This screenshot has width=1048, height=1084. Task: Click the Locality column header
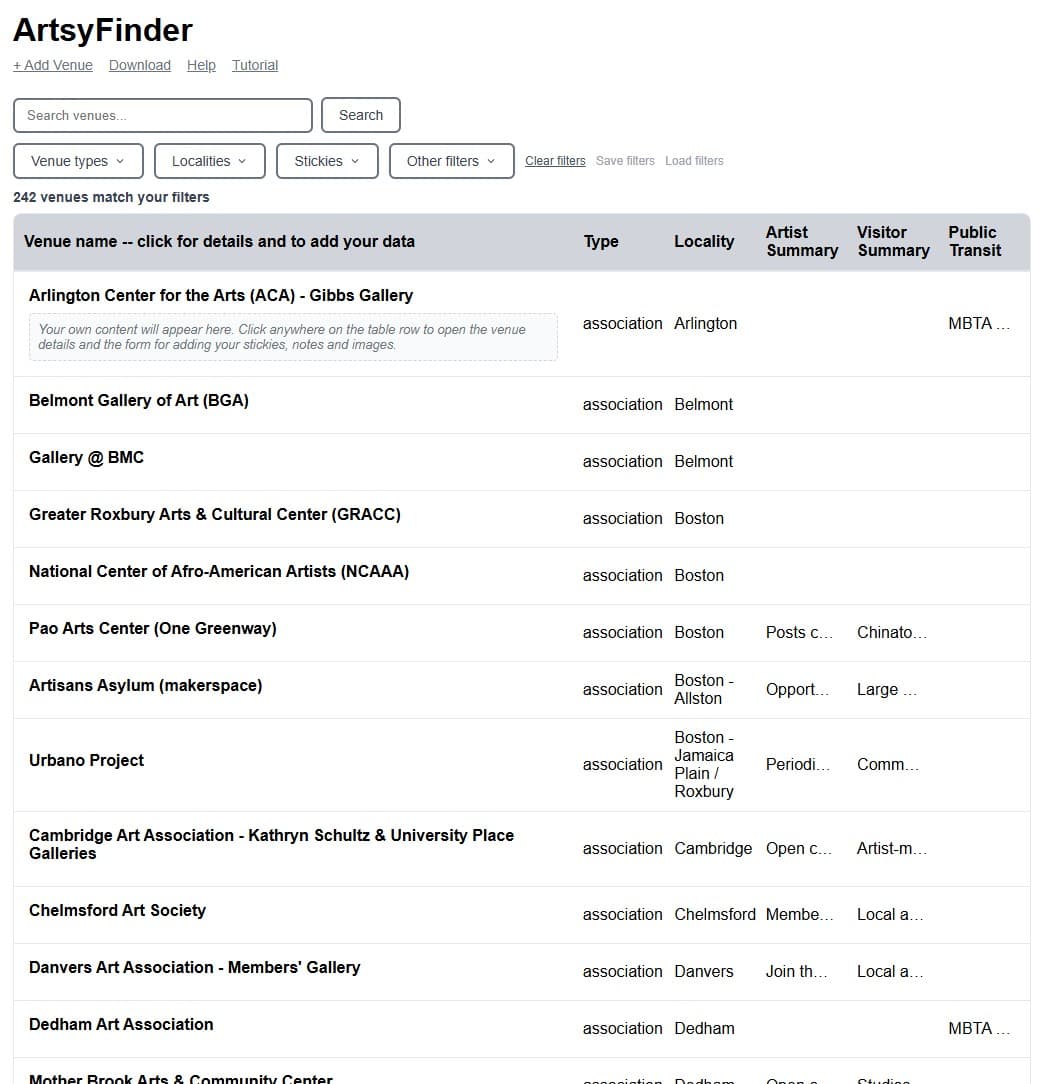point(704,241)
